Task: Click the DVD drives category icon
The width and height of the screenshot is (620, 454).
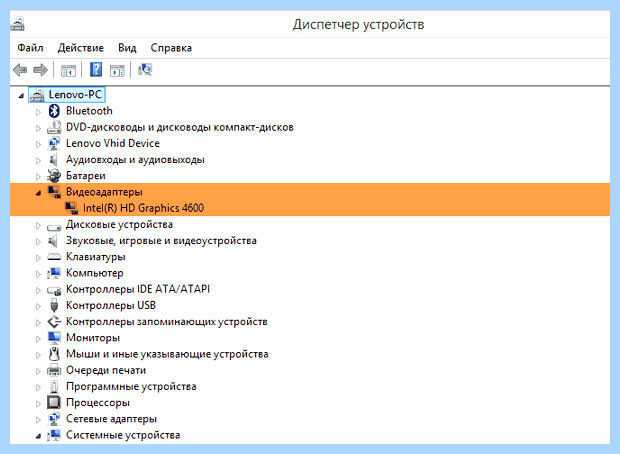Action: (54, 127)
